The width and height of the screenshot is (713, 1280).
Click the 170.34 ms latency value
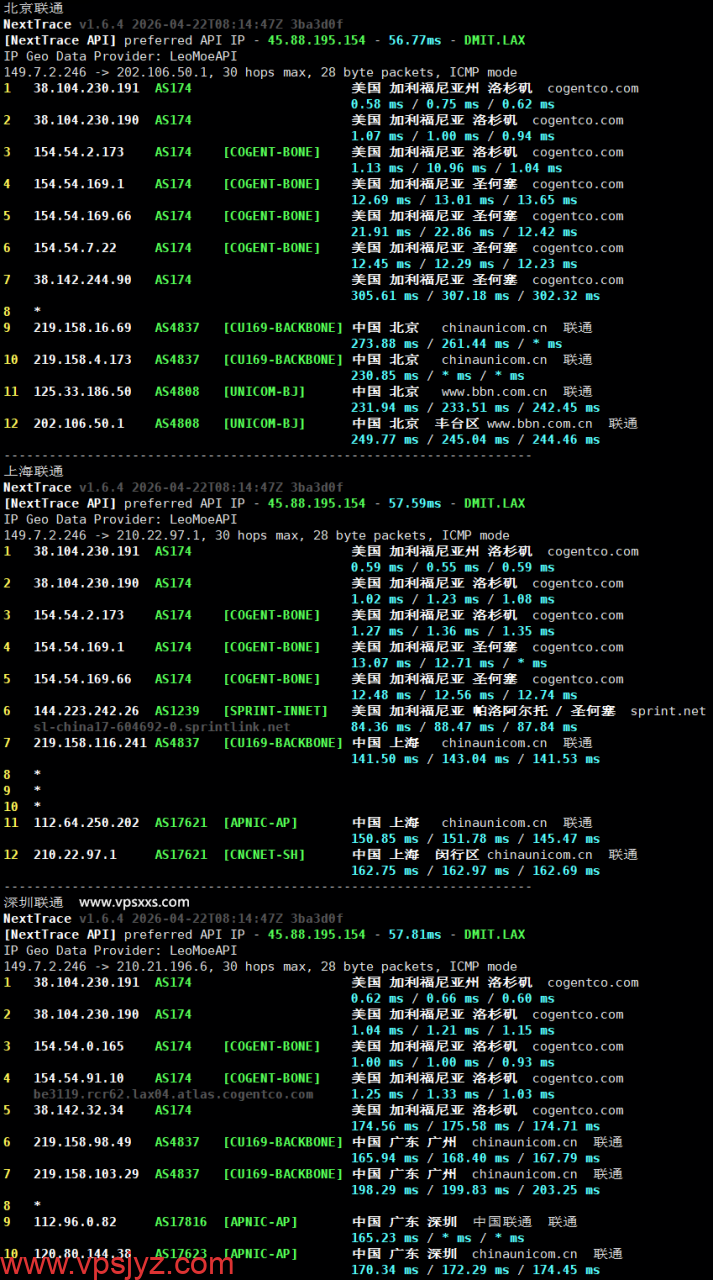(385, 1270)
